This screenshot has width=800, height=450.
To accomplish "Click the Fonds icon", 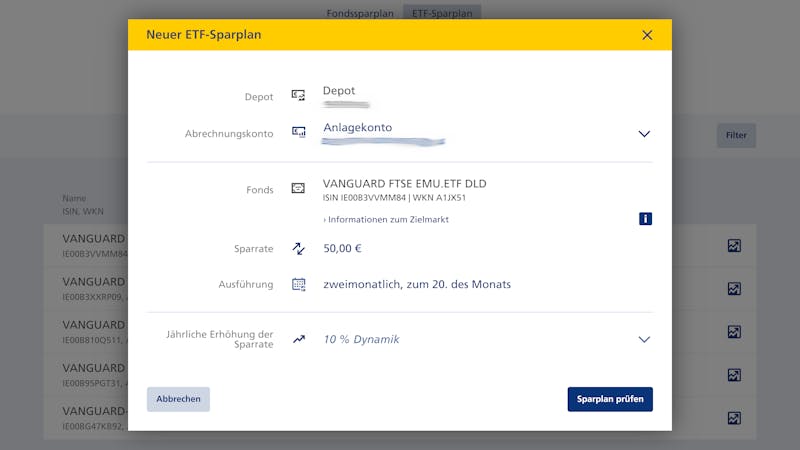I will pos(298,188).
